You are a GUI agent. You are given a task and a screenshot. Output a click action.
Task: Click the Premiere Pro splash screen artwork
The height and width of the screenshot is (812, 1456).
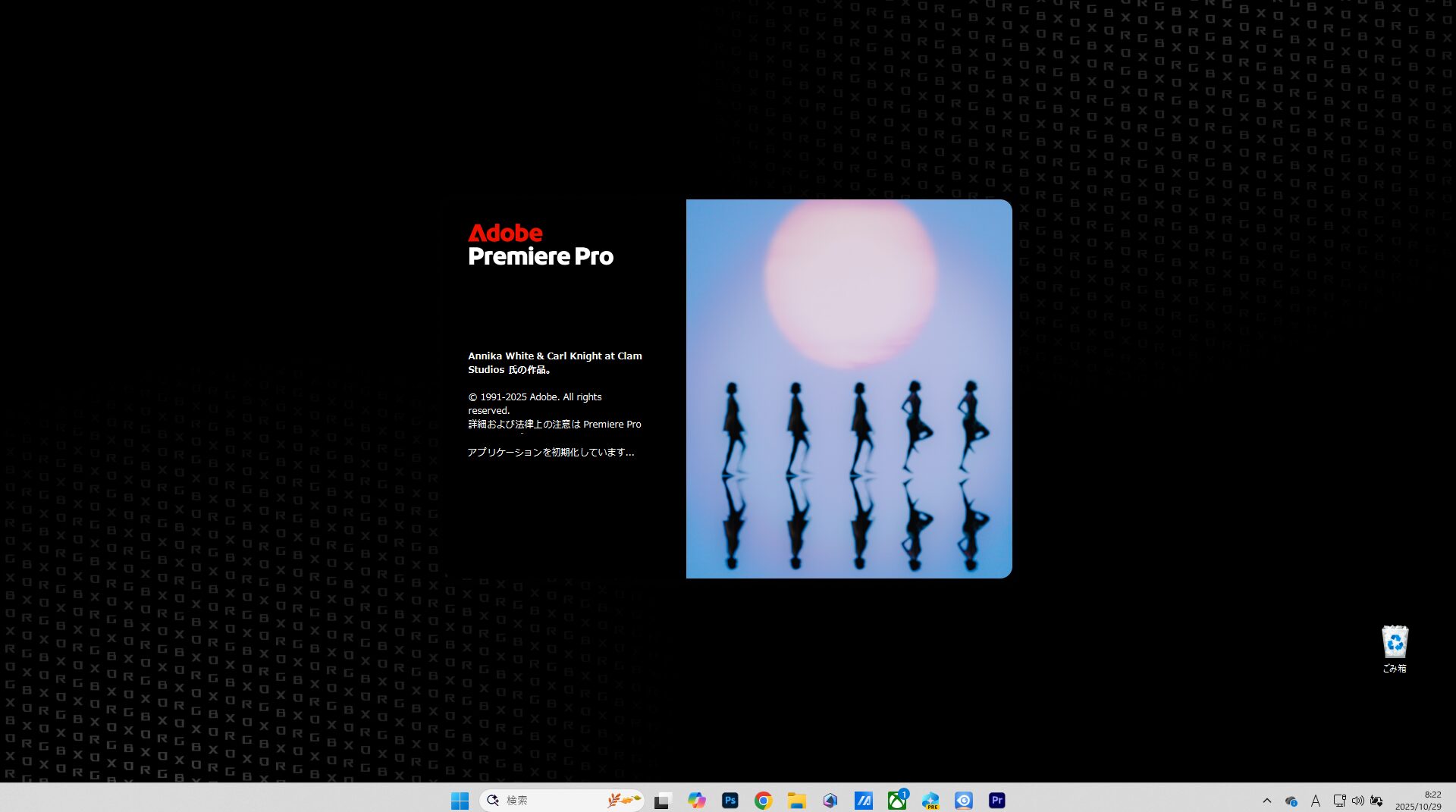click(849, 388)
